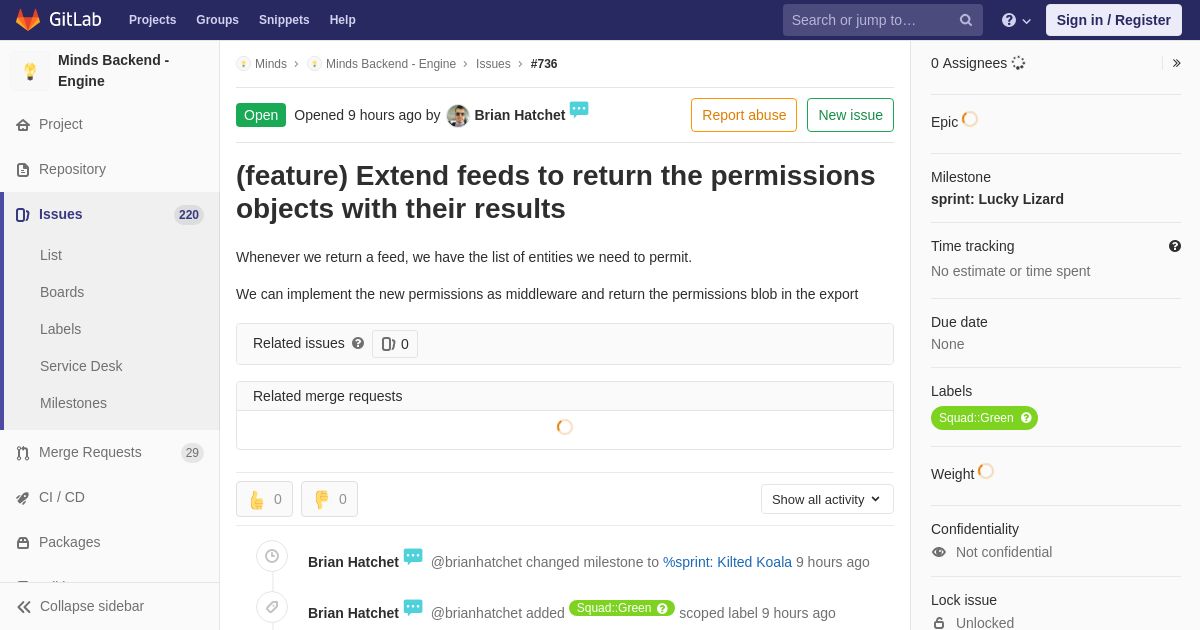
Task: Click the Squad::Green label in sidebar
Action: (976, 418)
